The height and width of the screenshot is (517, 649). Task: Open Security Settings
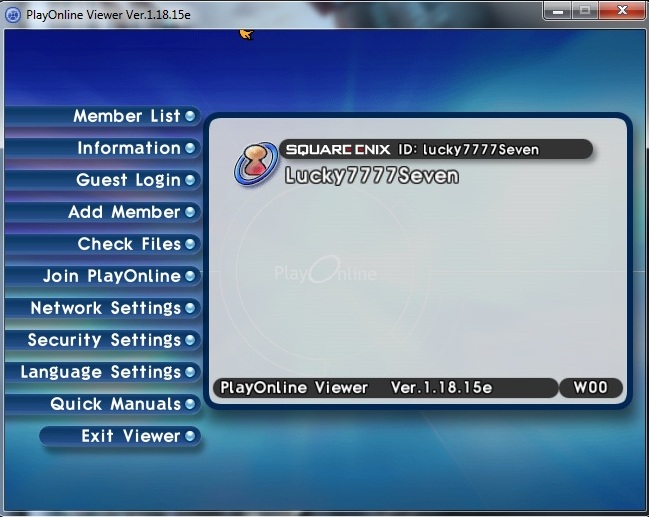[x=104, y=340]
